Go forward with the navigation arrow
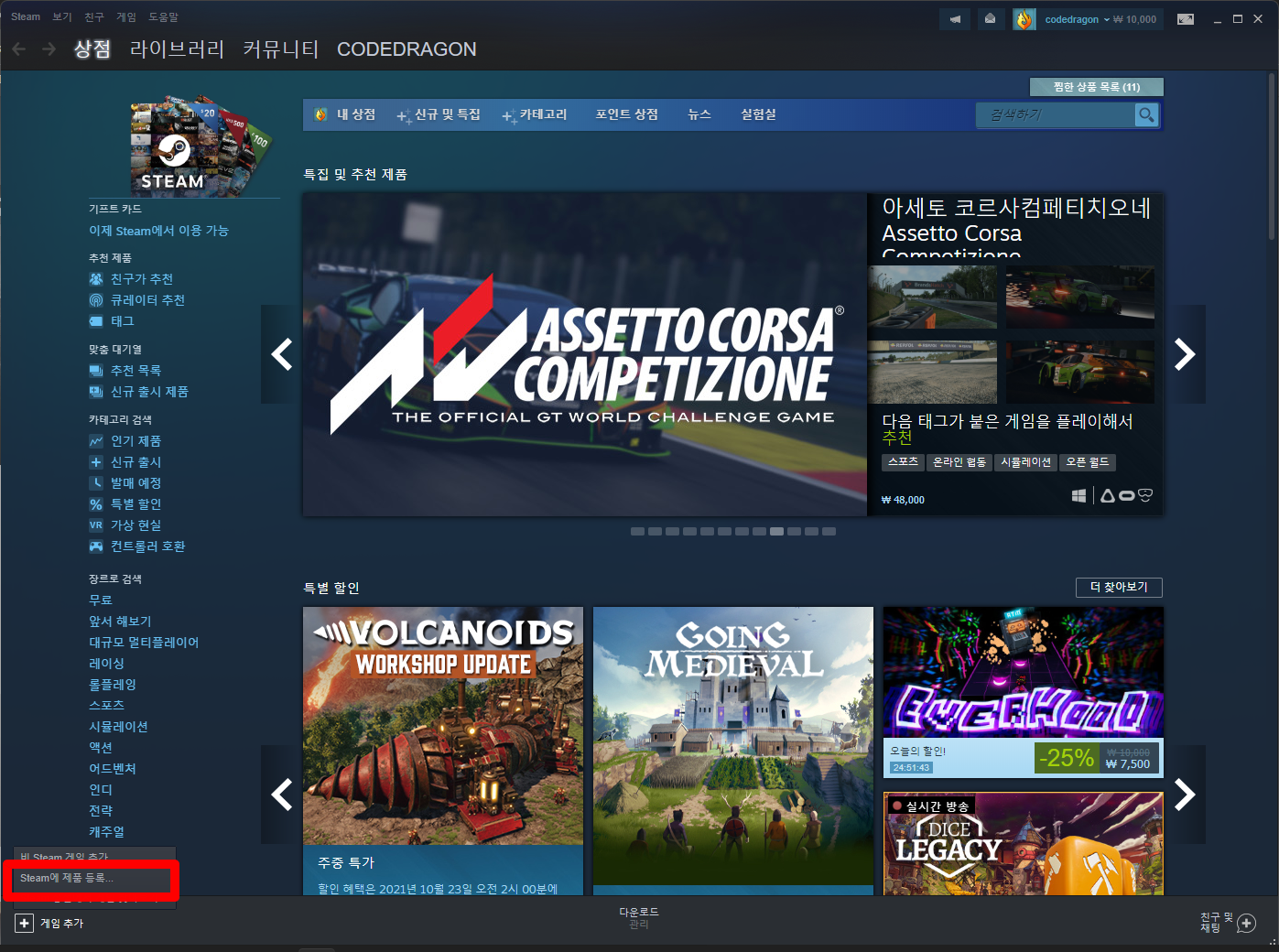Image resolution: width=1279 pixels, height=952 pixels. (x=49, y=49)
